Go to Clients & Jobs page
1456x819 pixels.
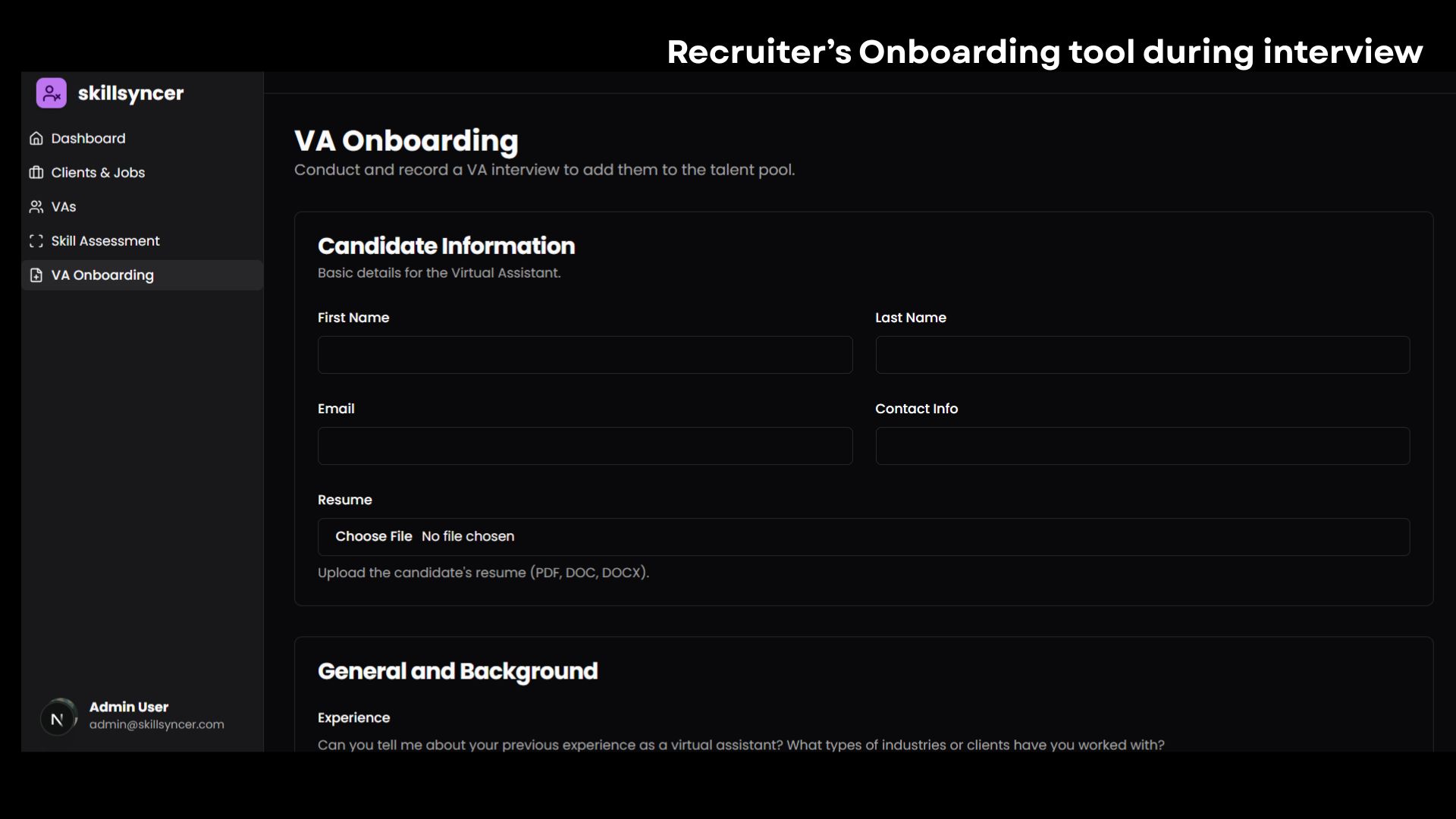(x=98, y=173)
